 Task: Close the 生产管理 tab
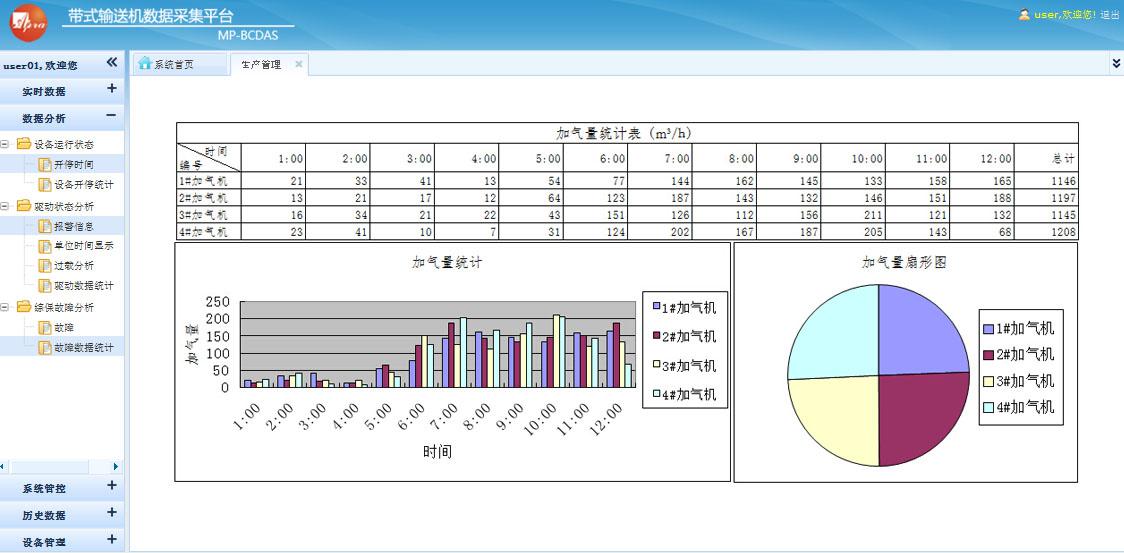click(298, 65)
